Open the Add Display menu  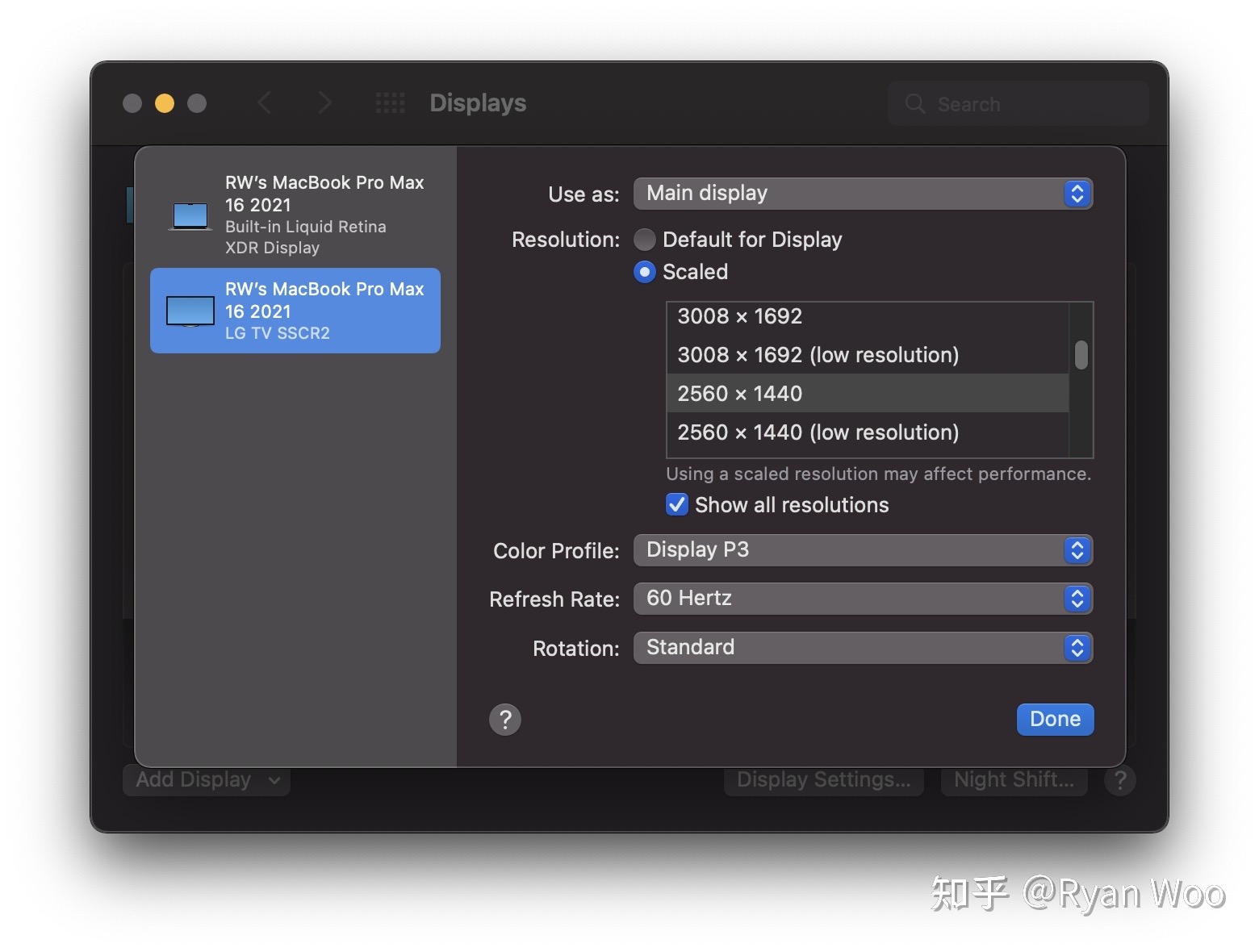207,779
